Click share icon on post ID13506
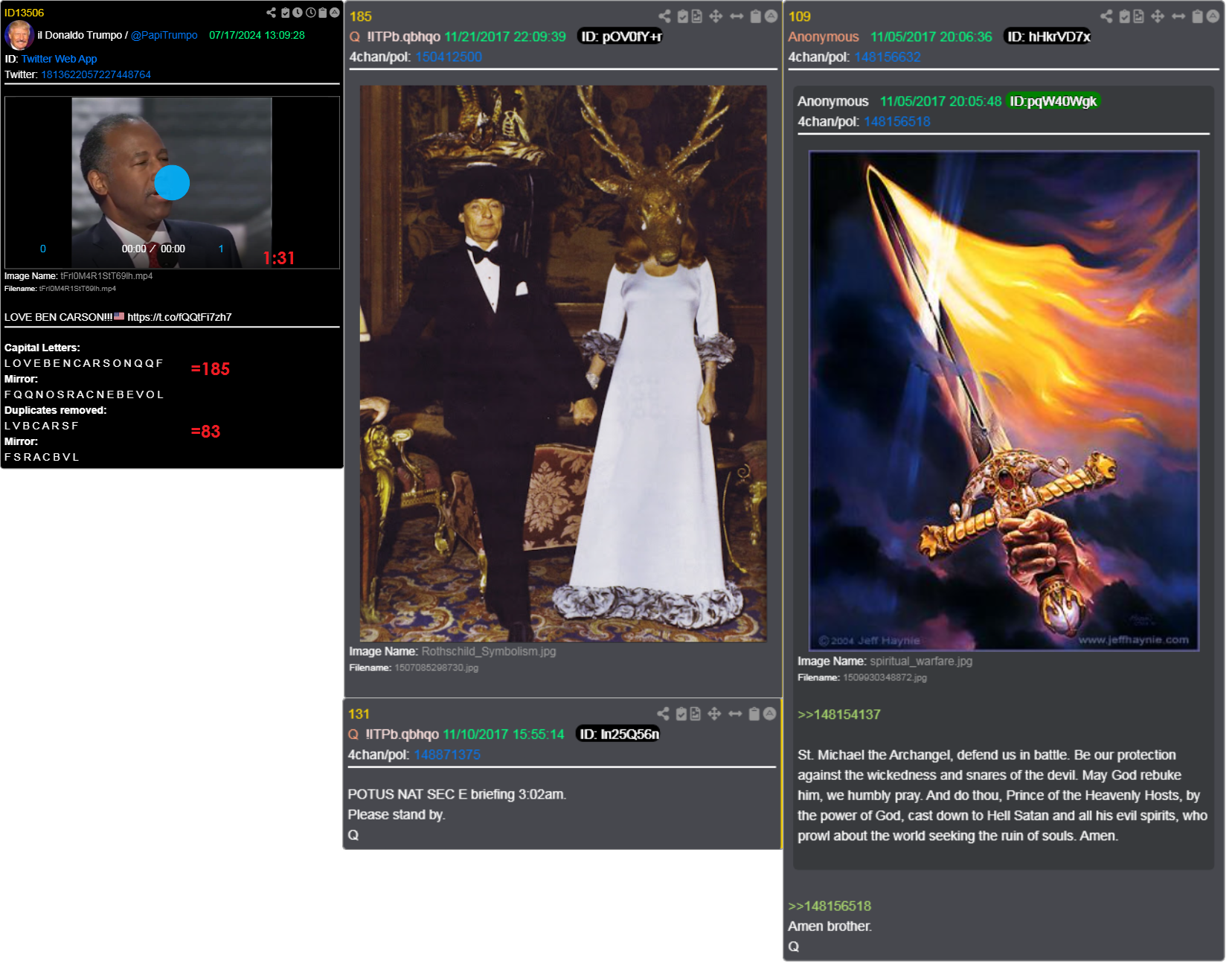 coord(271,13)
